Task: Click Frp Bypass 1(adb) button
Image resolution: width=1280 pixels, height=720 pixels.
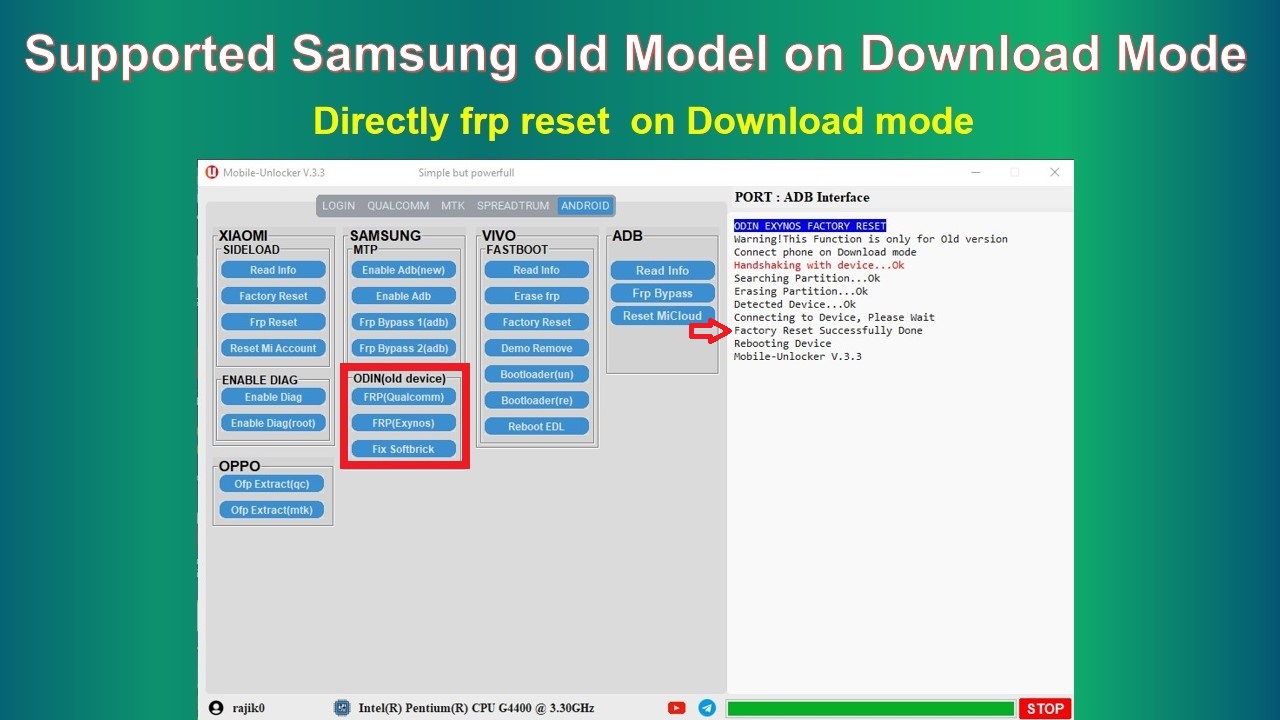Action: [404, 322]
